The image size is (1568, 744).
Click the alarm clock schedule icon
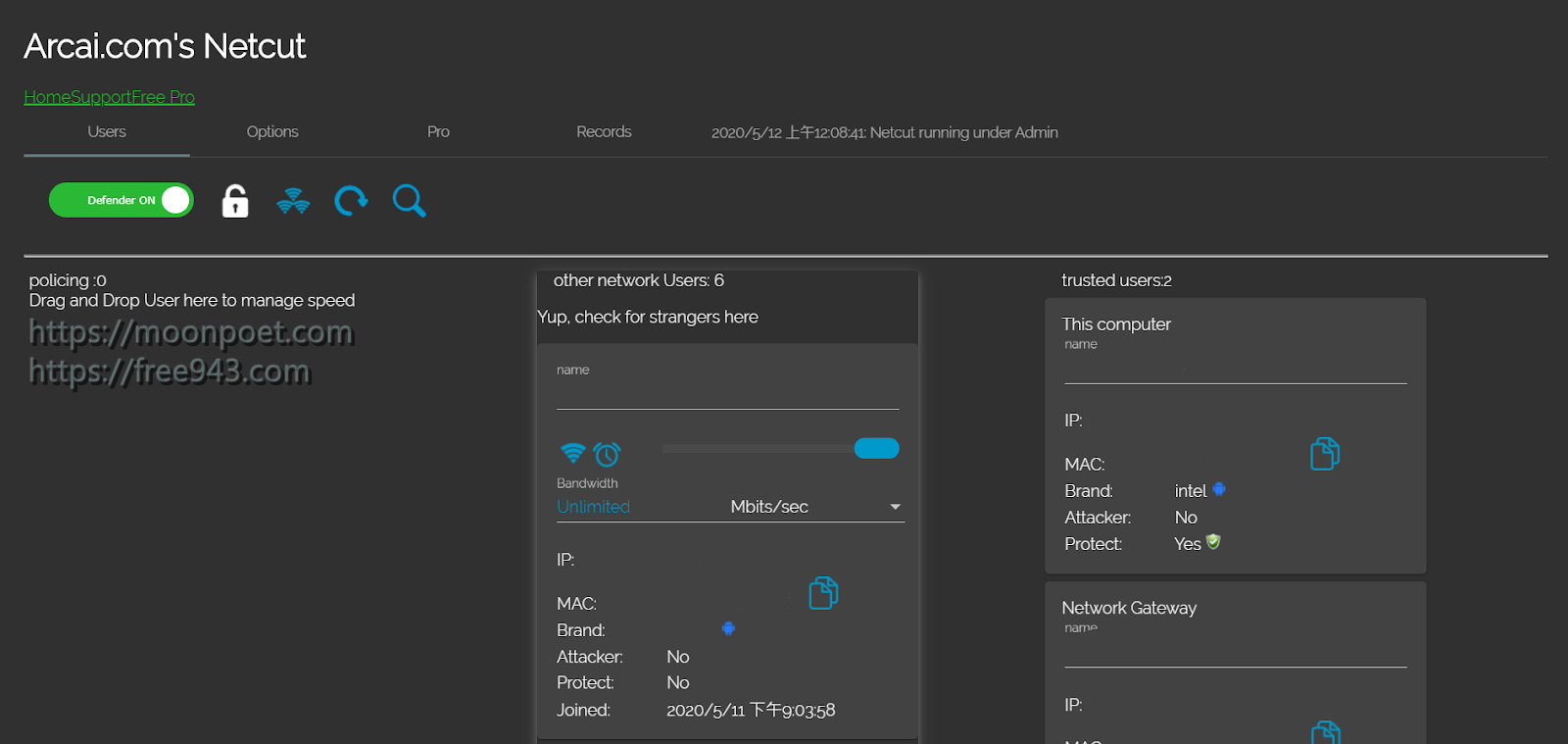pos(608,454)
